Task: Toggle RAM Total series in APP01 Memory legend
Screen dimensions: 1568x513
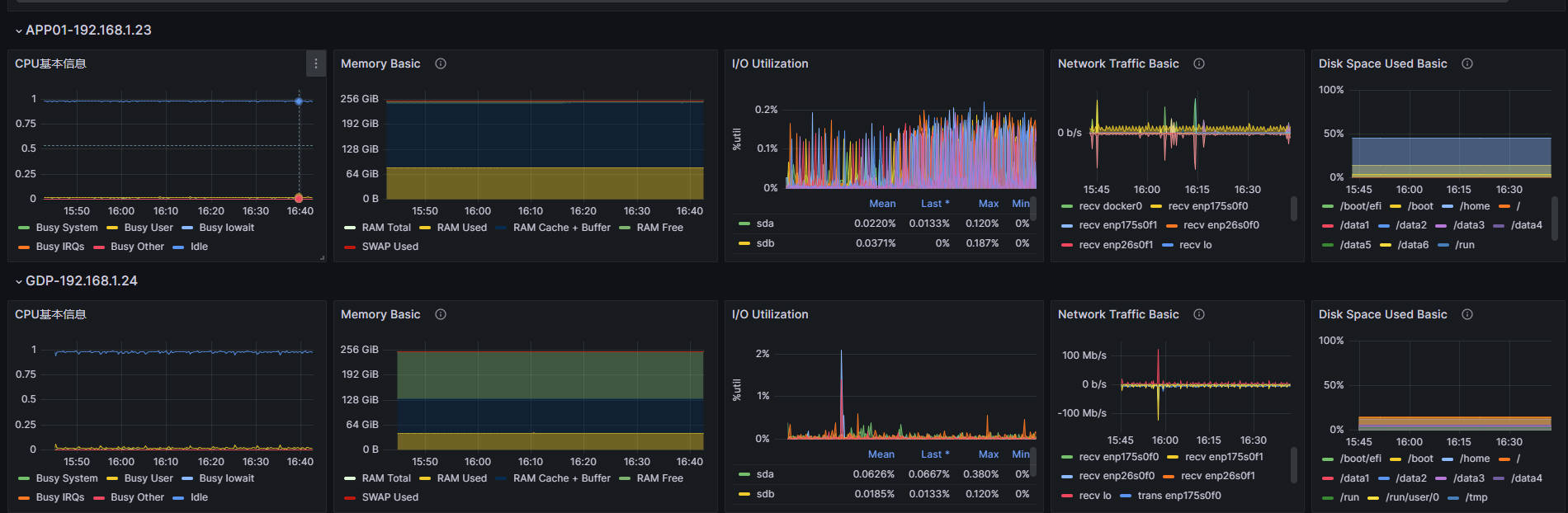Action: click(386, 228)
